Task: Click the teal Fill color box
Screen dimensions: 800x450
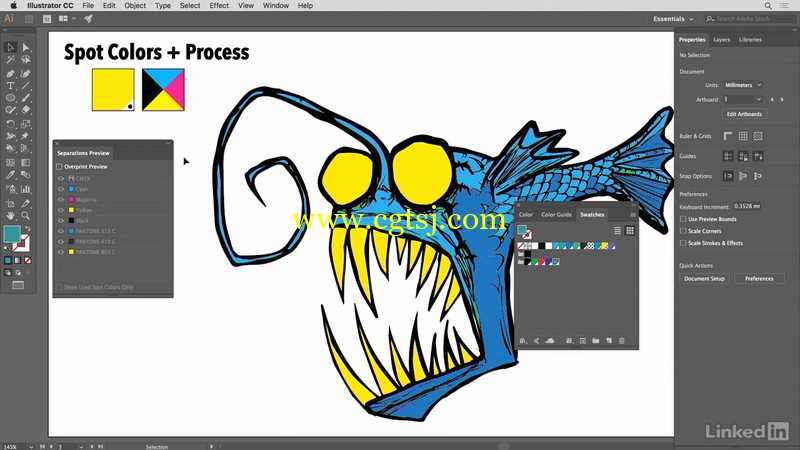Action: click(x=12, y=234)
